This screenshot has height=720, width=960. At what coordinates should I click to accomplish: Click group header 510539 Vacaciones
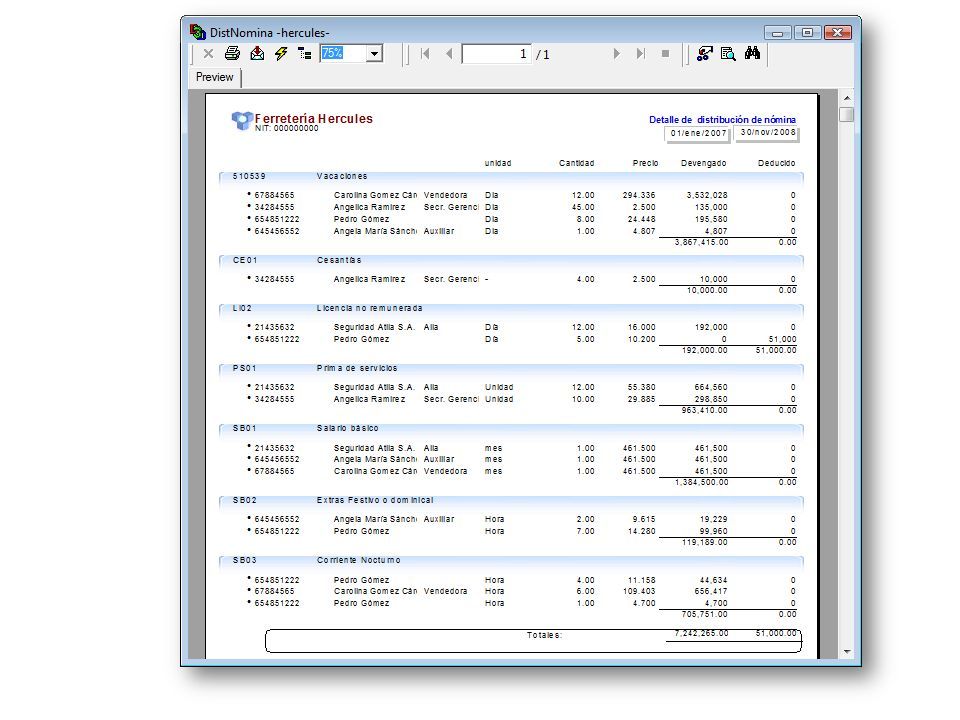[x=511, y=176]
